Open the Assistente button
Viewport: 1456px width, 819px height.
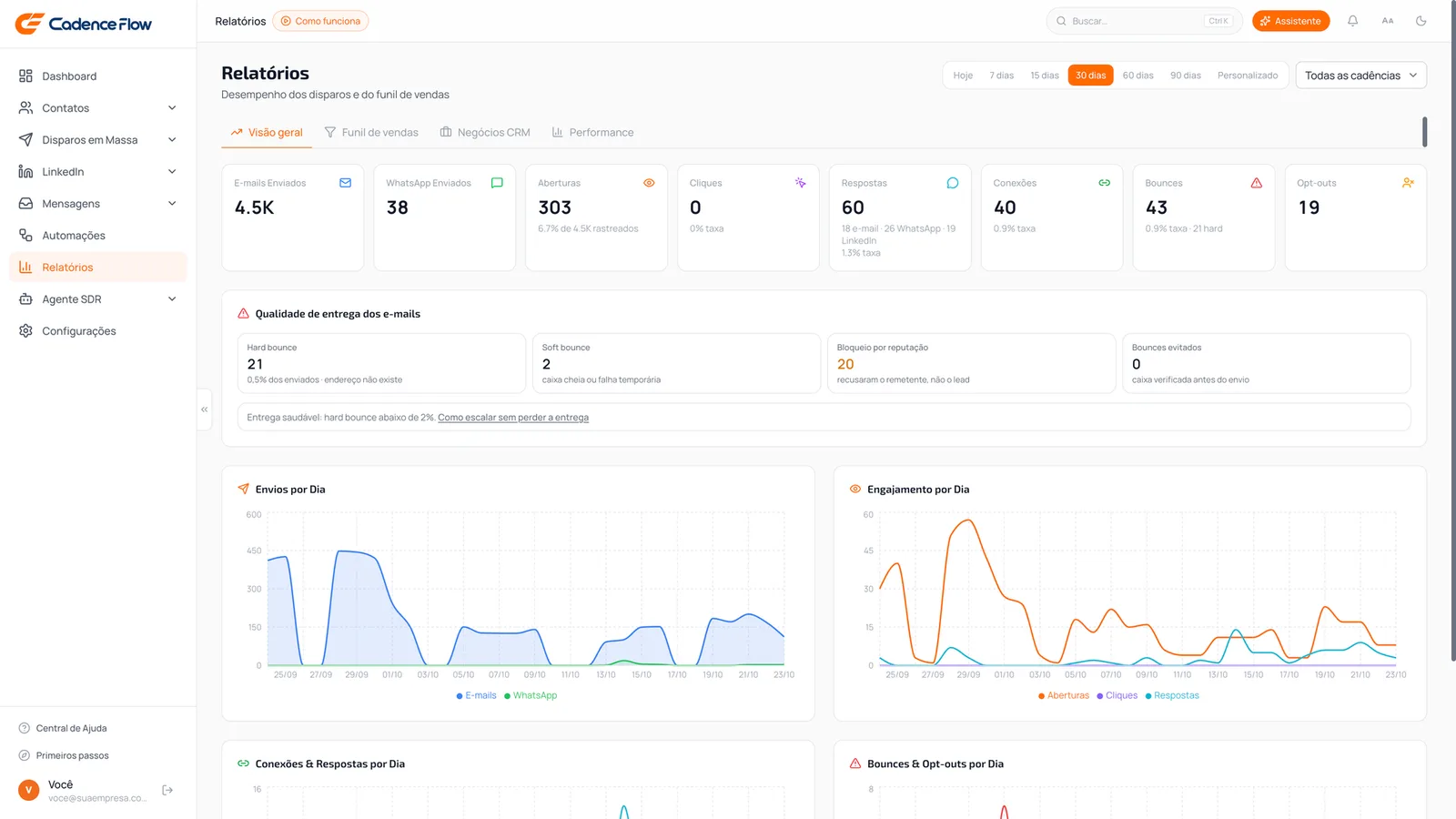[1290, 21]
